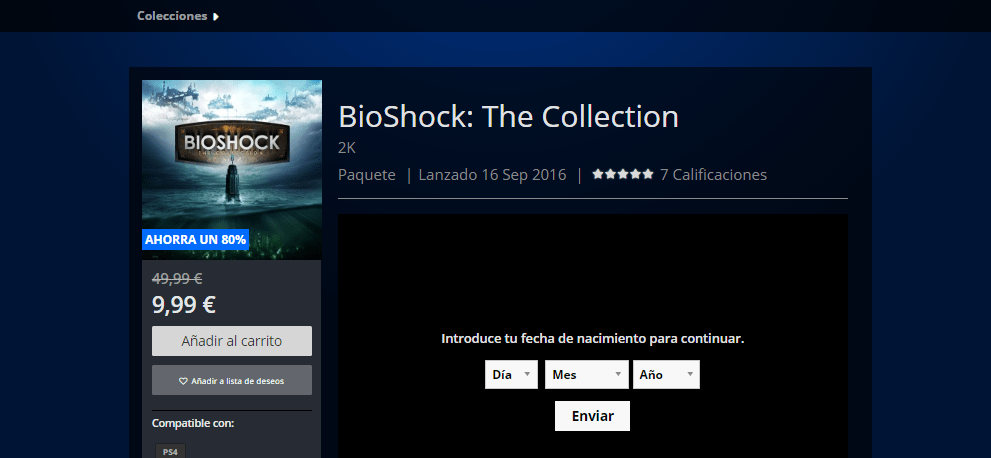Select the 9,99 € sale price
The width and height of the screenshot is (991, 458).
[184, 305]
